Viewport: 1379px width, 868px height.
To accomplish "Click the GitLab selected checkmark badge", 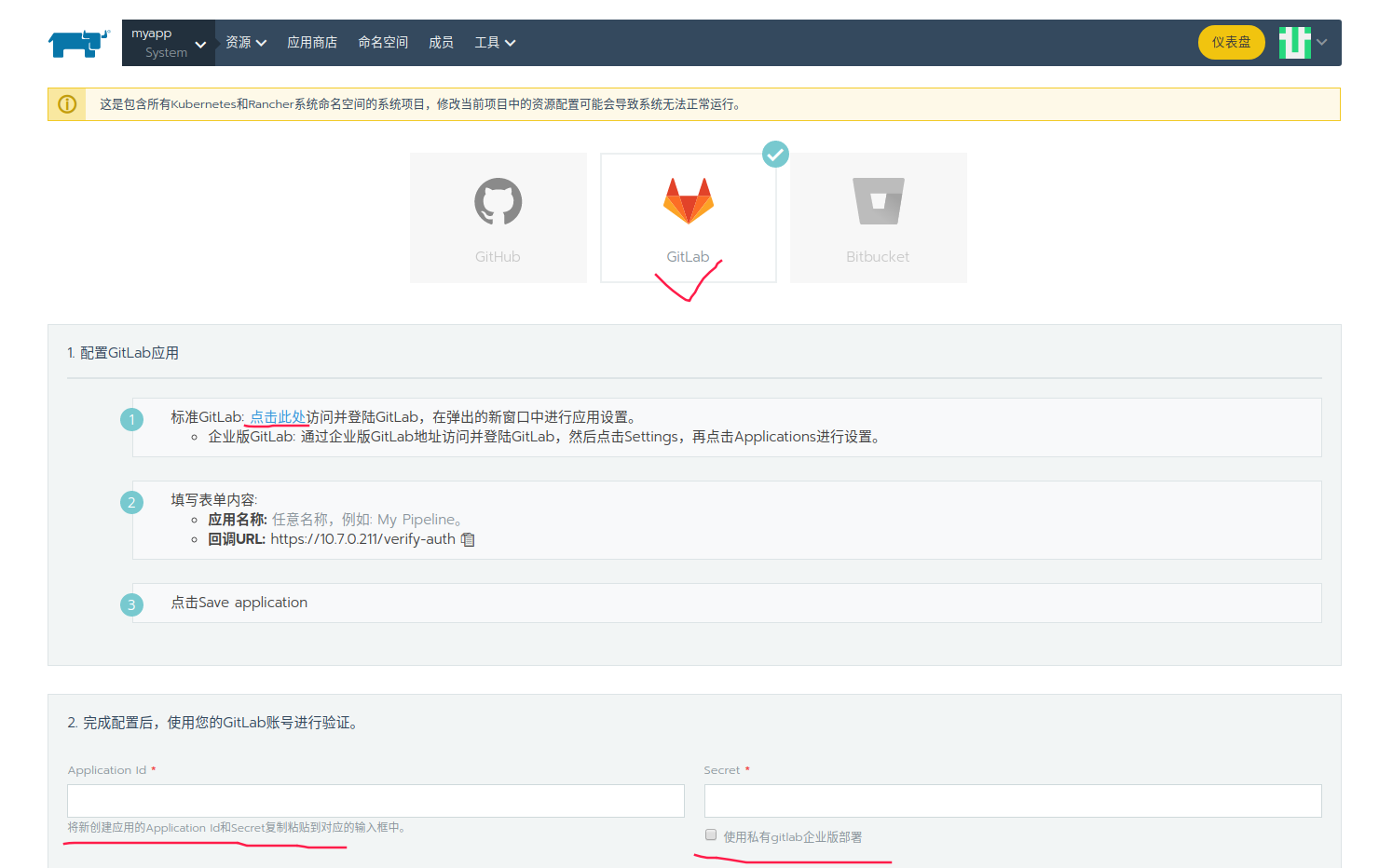I will coord(775,154).
